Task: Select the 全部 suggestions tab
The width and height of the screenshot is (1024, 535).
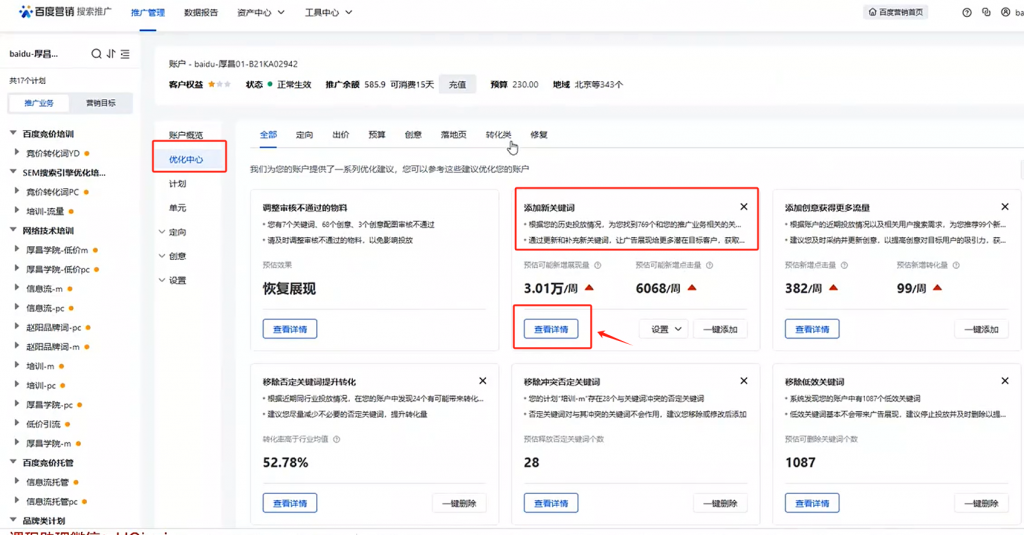Action: pyautogui.click(x=268, y=135)
